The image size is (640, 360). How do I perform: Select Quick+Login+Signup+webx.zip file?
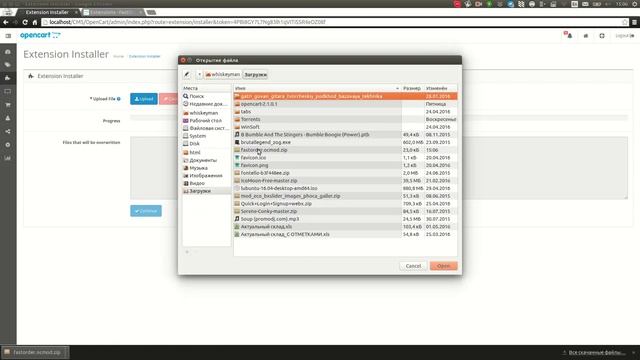pos(345,204)
